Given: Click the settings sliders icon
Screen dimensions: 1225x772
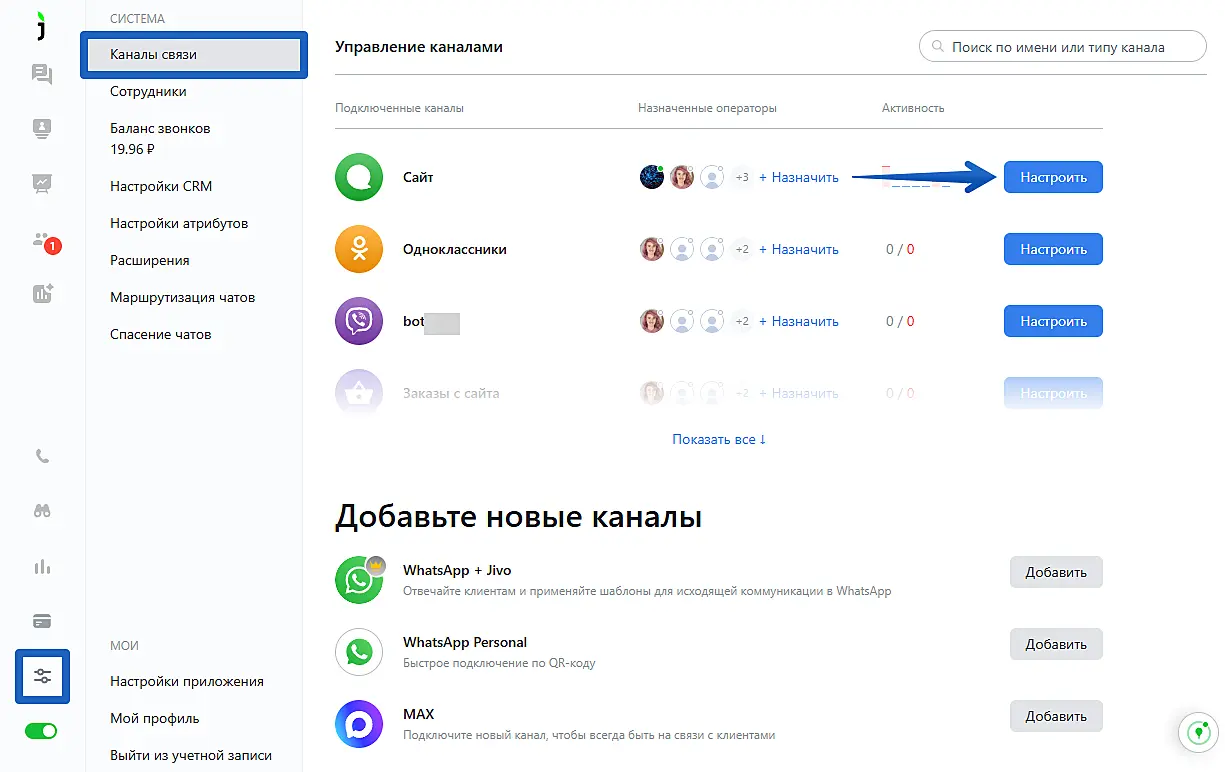Looking at the screenshot, I should 42,676.
